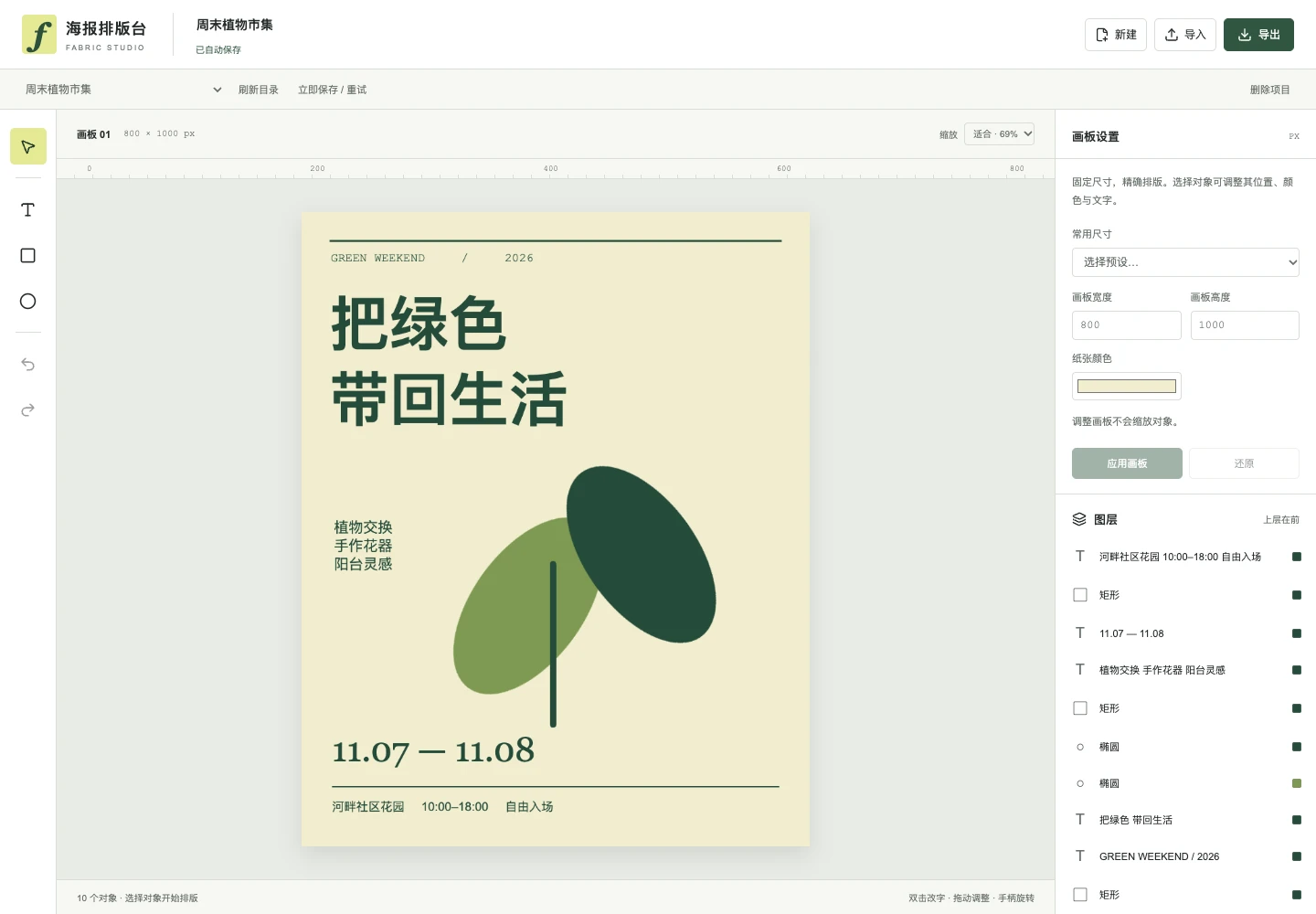This screenshot has height=914, width=1316.
Task: Open the 纸张颜色 paper color swatch
Action: coord(1127,386)
